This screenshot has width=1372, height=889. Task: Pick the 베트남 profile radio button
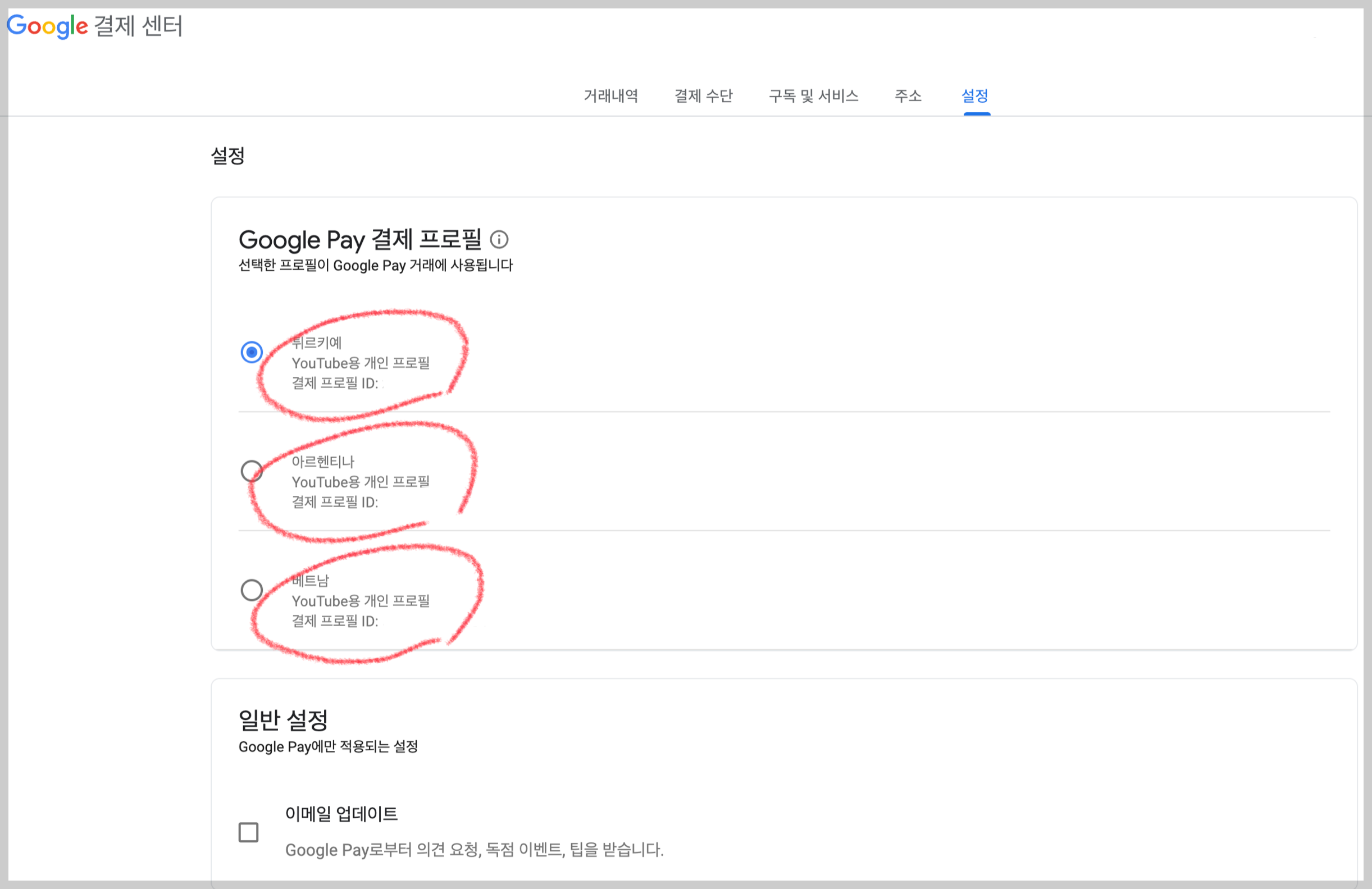click(x=252, y=590)
